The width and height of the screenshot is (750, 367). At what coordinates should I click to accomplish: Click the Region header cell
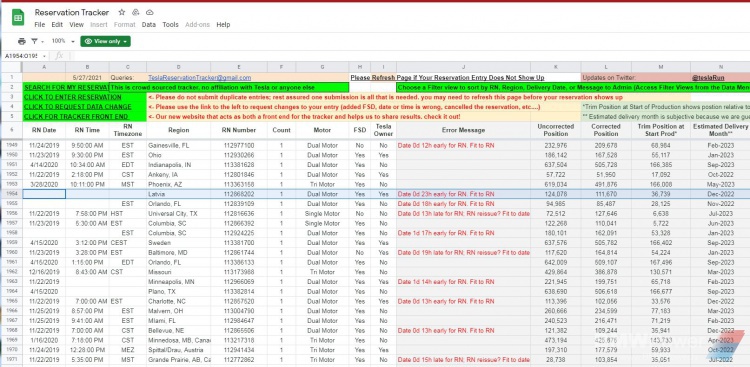click(x=178, y=130)
